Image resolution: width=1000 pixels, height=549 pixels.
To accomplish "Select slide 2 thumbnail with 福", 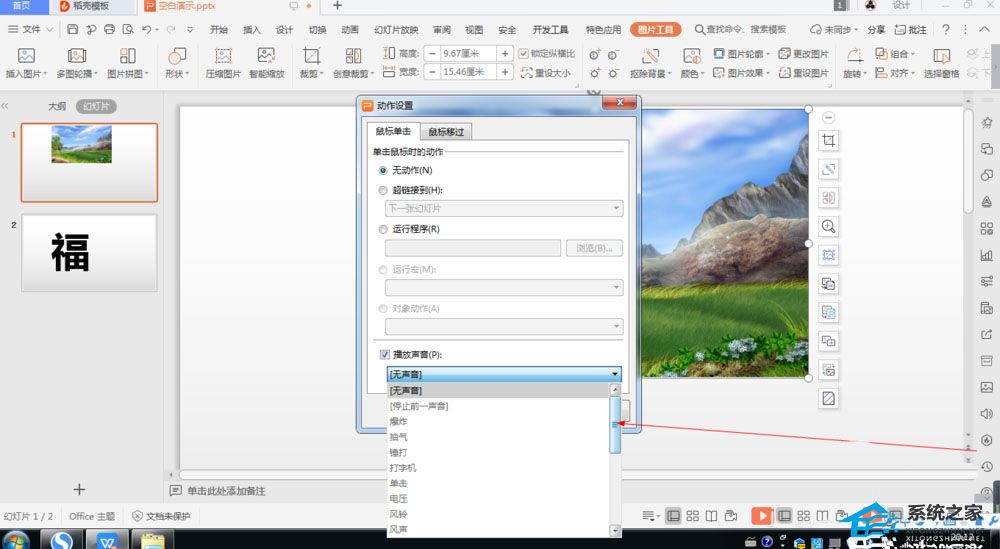I will 89,253.
